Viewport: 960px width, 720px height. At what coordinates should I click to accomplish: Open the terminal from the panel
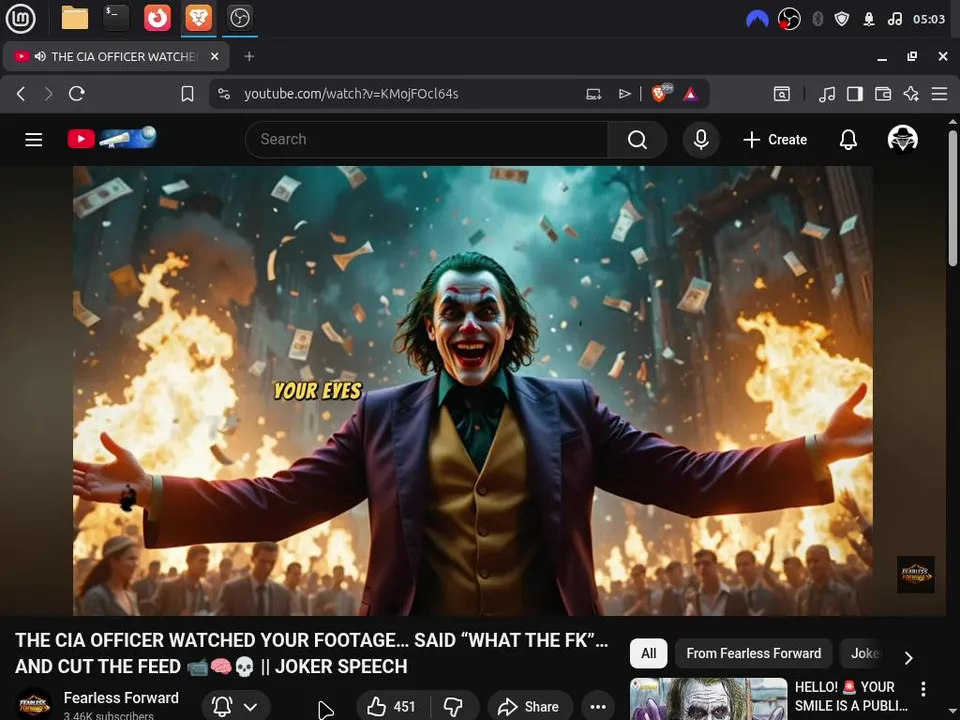[116, 18]
